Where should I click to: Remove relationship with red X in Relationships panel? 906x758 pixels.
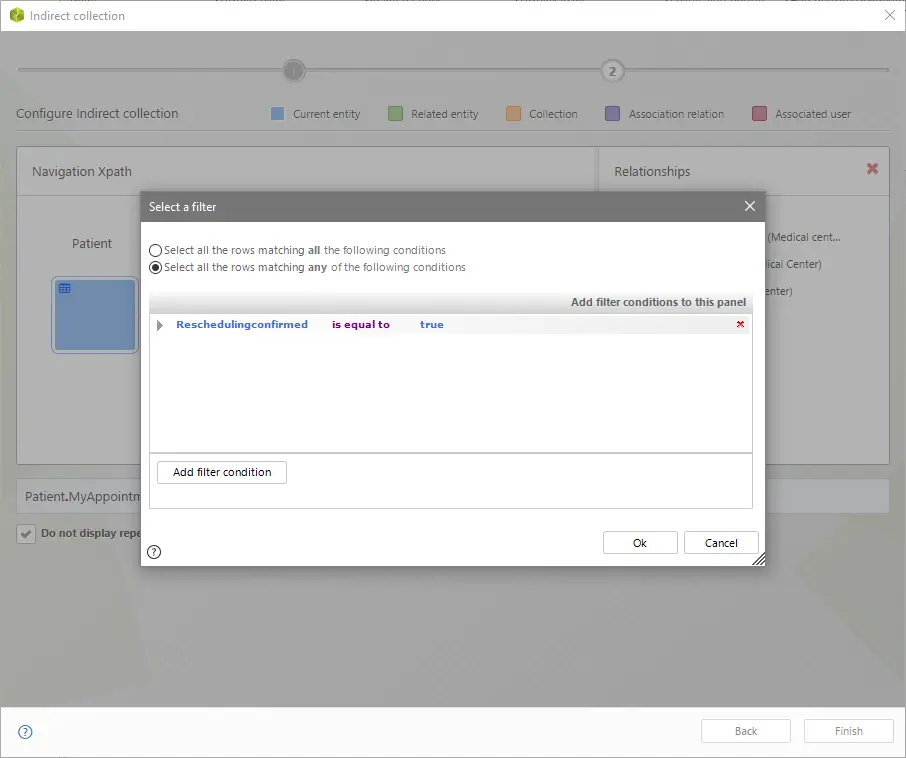tap(872, 168)
